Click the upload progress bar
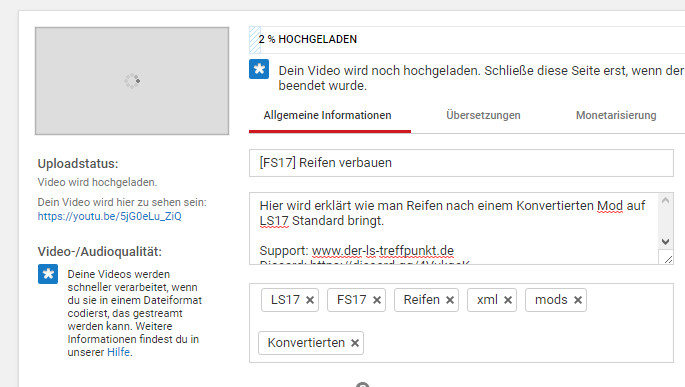 click(467, 40)
